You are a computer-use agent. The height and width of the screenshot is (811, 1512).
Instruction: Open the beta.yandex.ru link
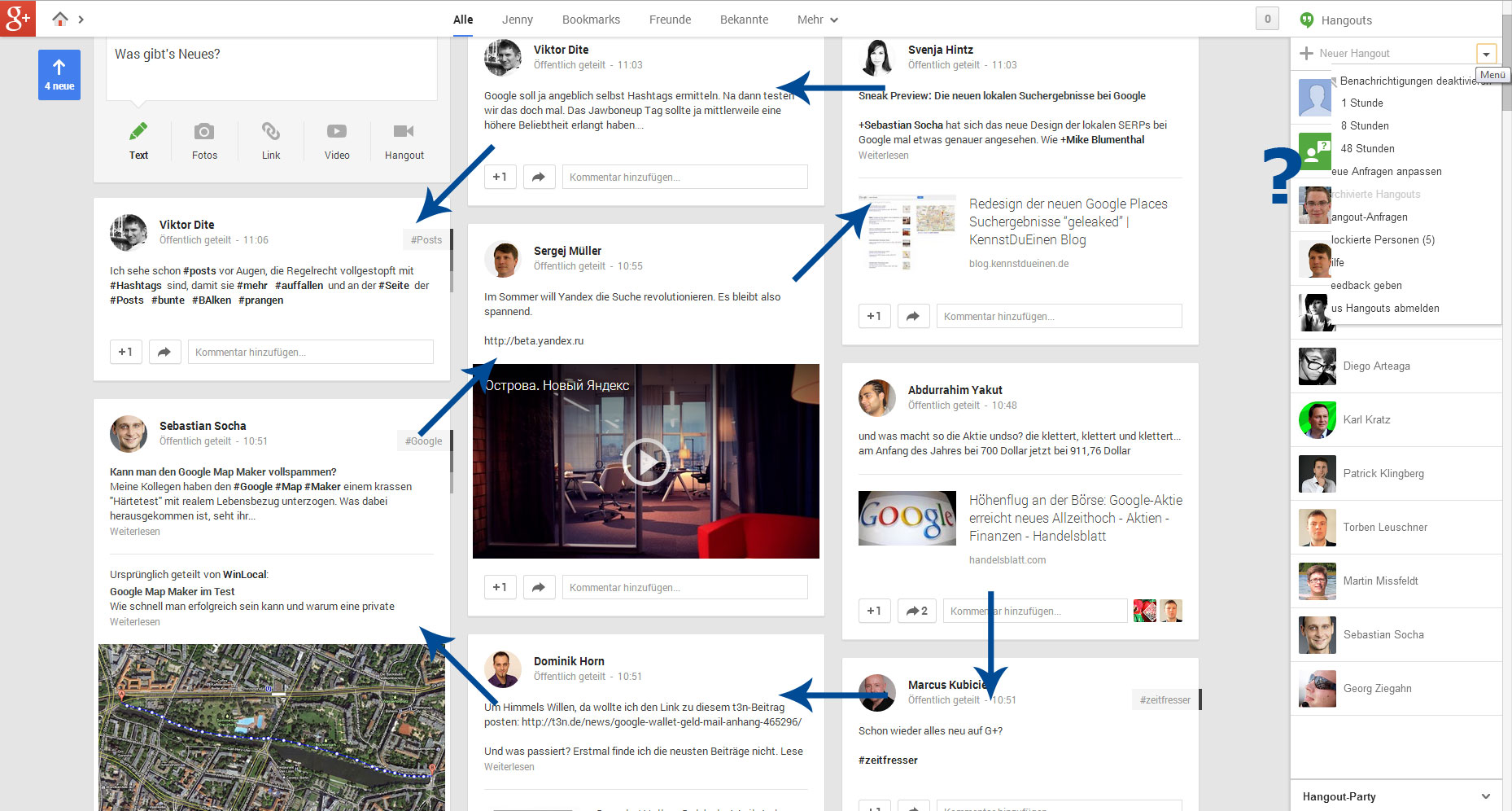534,340
